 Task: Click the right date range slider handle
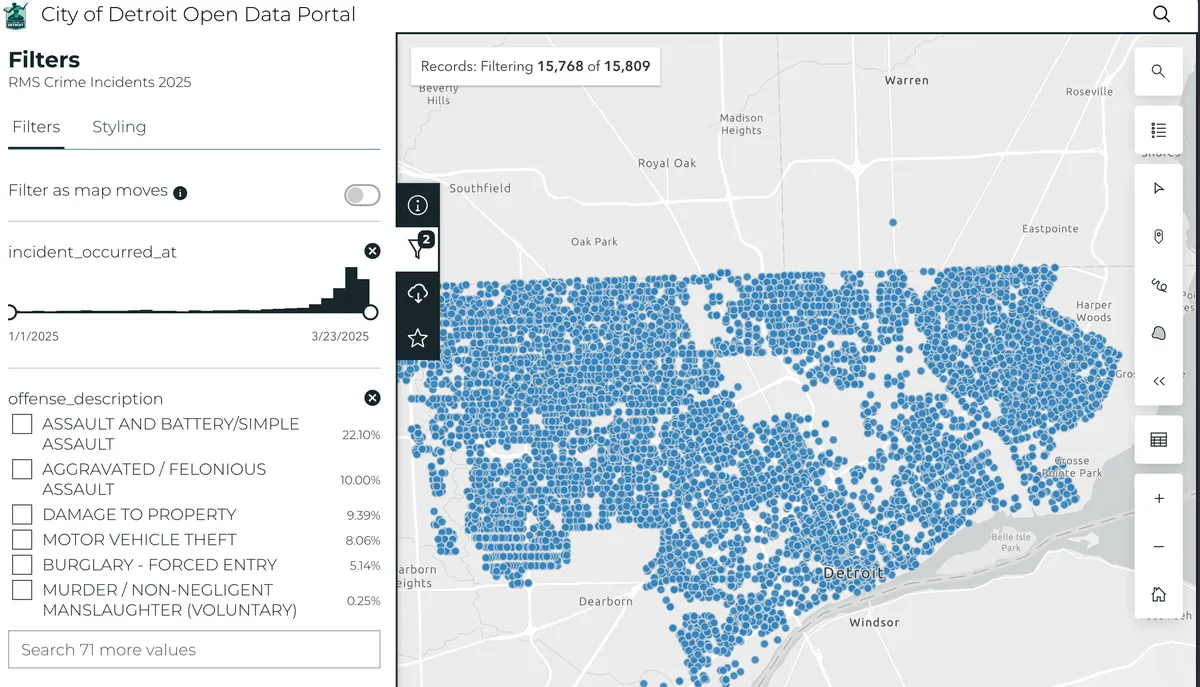(x=370, y=312)
